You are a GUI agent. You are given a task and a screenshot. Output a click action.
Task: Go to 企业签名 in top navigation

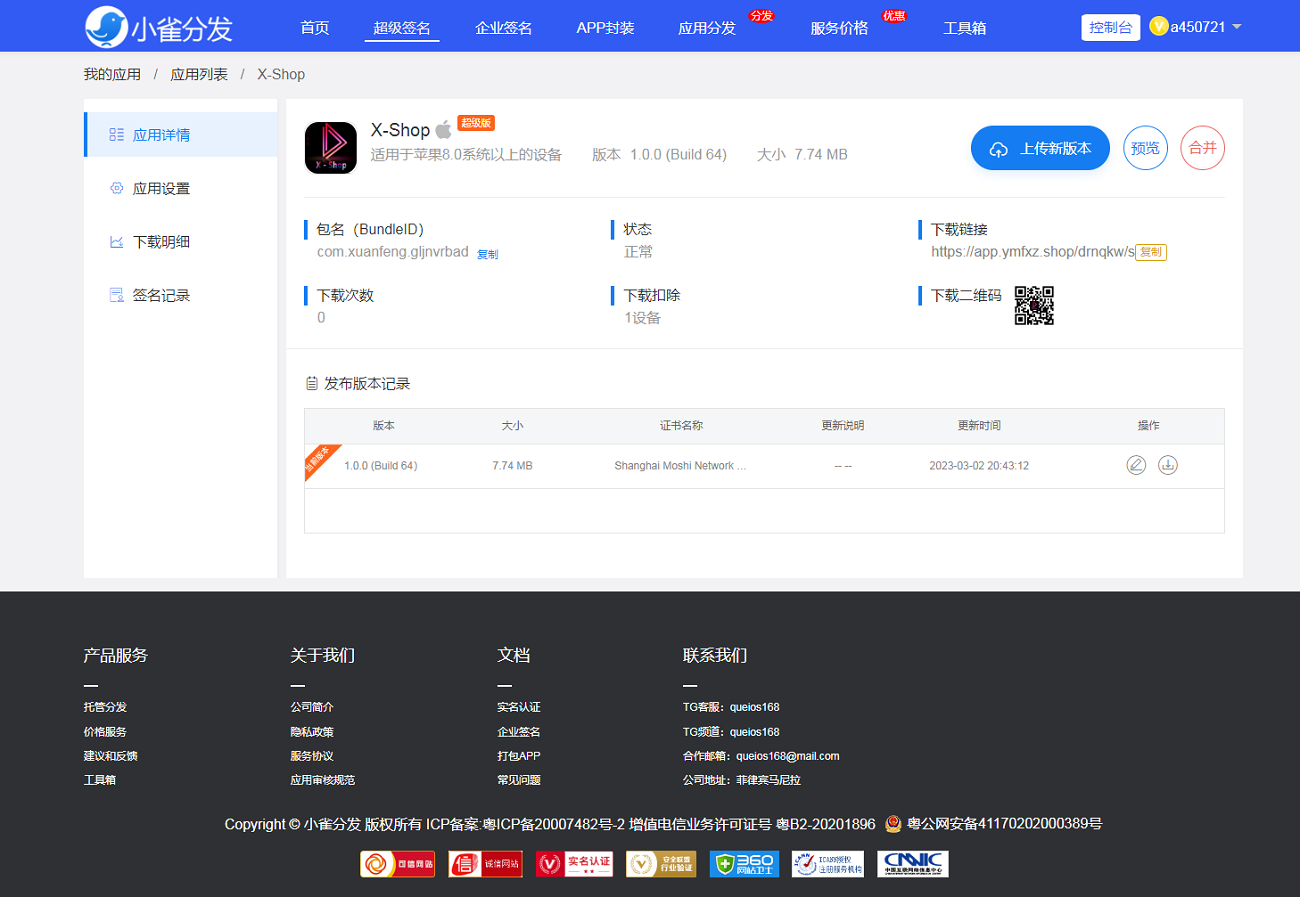tap(504, 28)
